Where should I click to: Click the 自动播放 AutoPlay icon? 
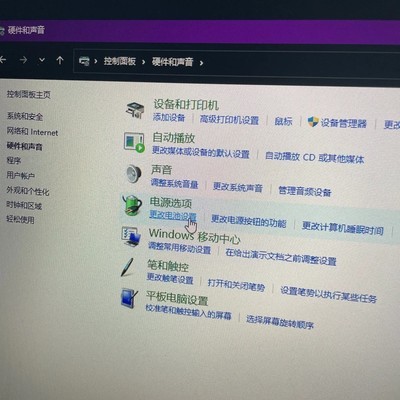point(134,142)
